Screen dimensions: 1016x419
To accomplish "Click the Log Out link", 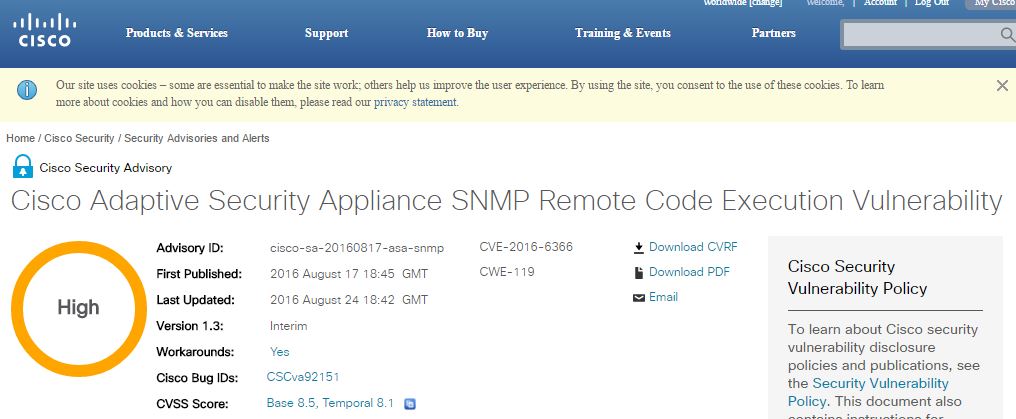I will (931, 3).
